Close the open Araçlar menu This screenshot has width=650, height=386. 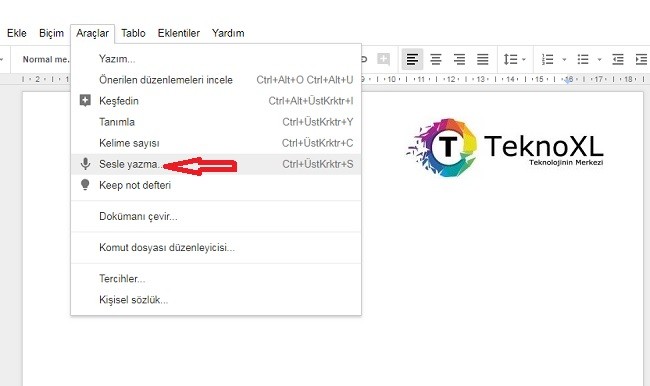pos(92,33)
